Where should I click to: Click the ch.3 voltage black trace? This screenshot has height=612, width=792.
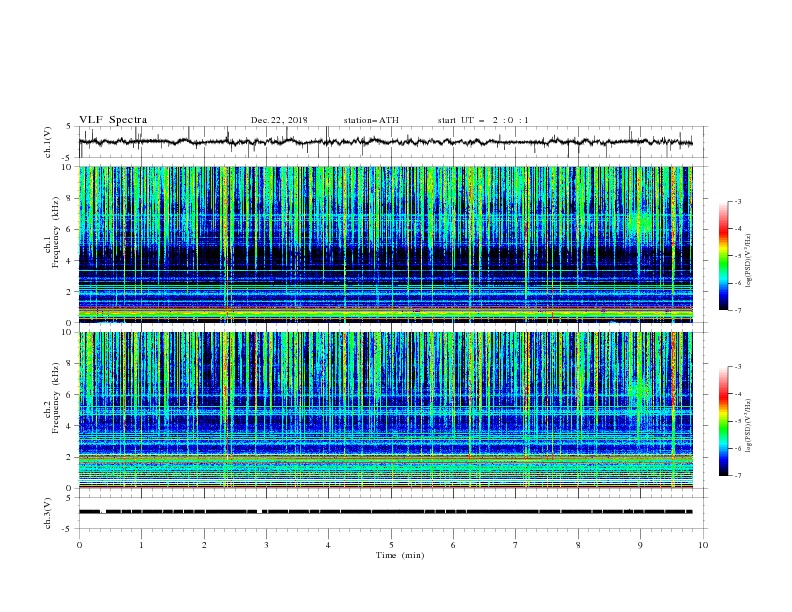385,512
